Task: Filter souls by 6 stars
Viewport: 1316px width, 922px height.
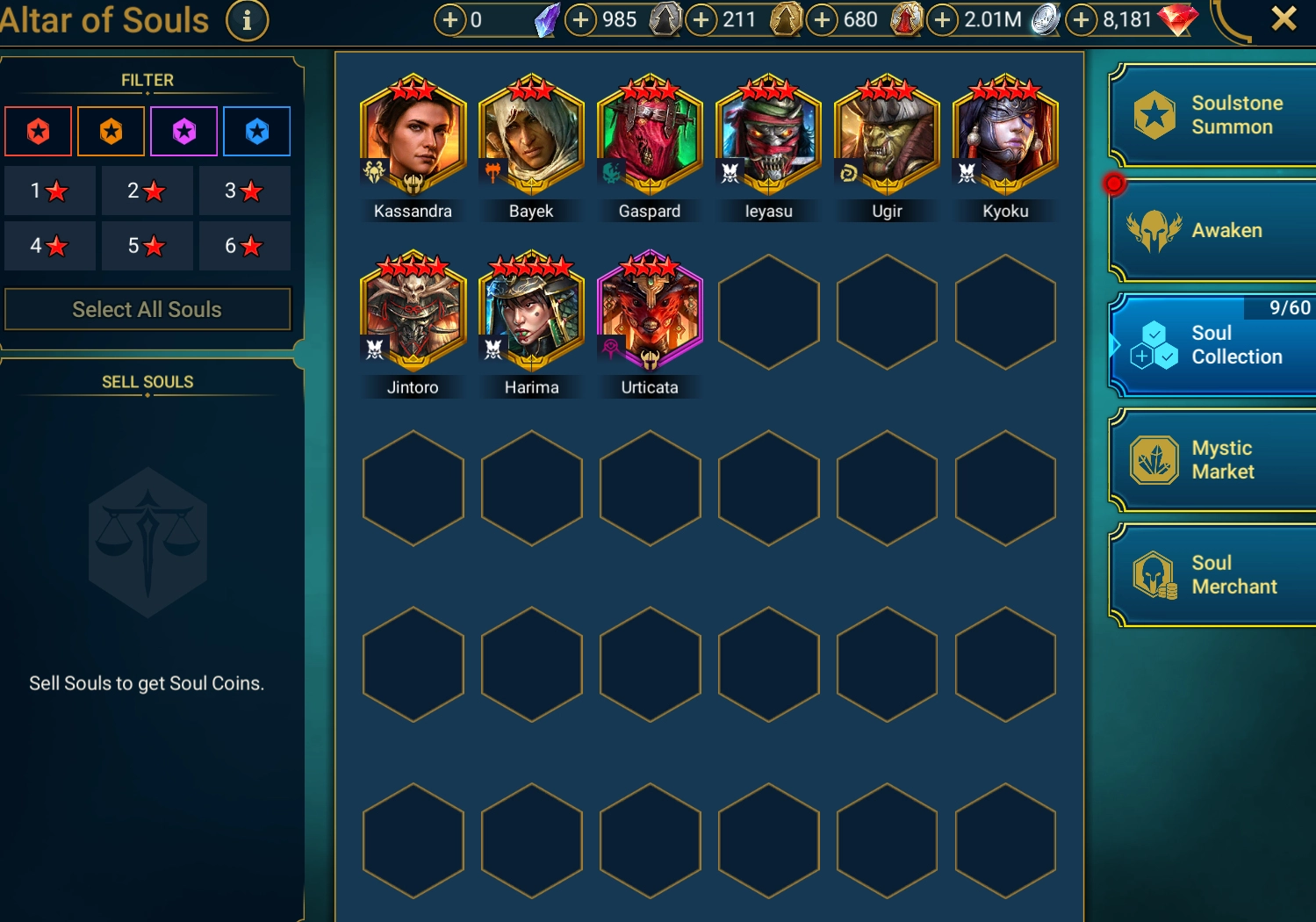Action: pos(244,246)
